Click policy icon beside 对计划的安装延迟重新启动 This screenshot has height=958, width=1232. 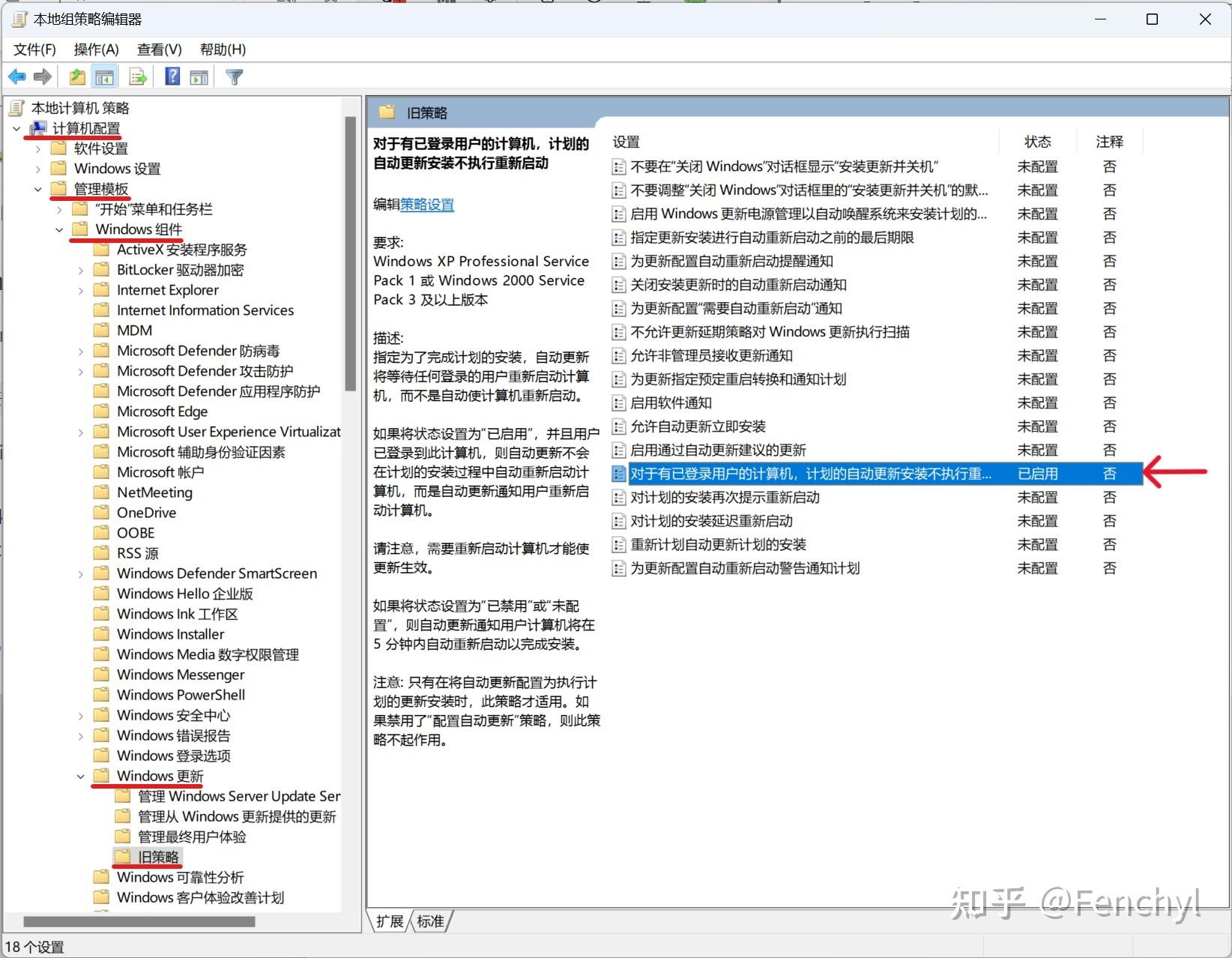(619, 521)
